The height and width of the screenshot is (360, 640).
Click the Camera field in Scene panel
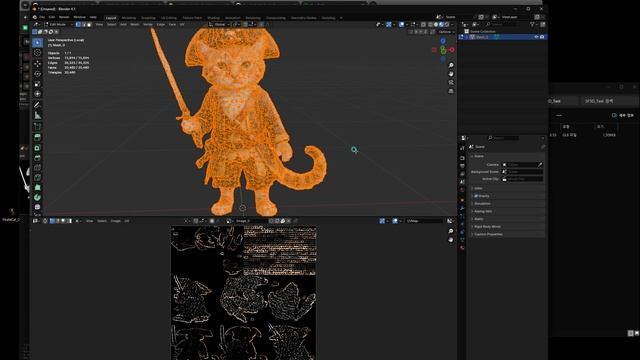[x=522, y=164]
